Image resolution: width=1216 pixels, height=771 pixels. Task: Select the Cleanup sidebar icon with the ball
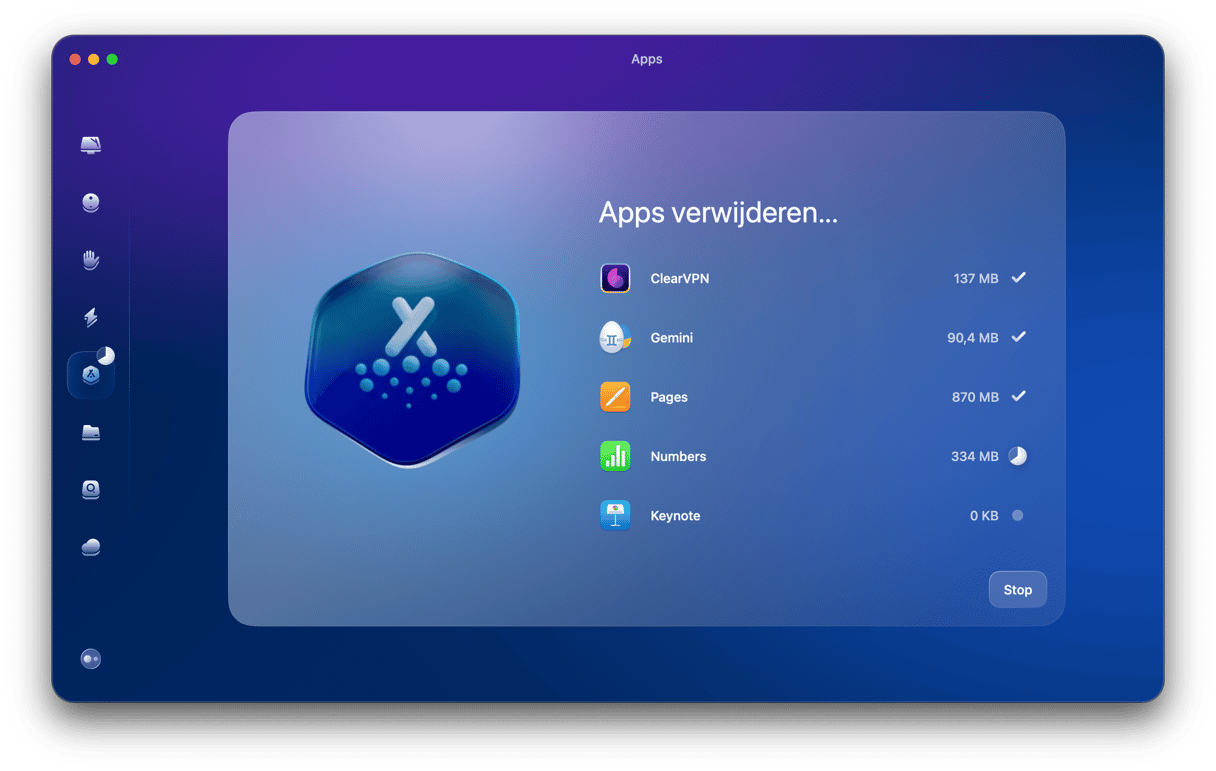[x=91, y=203]
